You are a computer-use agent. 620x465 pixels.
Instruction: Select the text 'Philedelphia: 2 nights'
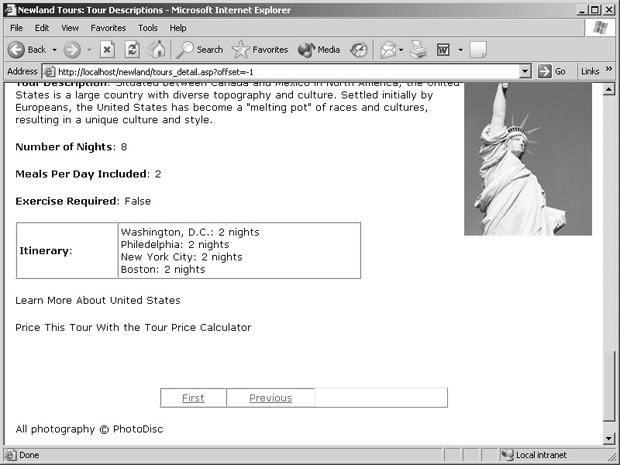click(175, 245)
